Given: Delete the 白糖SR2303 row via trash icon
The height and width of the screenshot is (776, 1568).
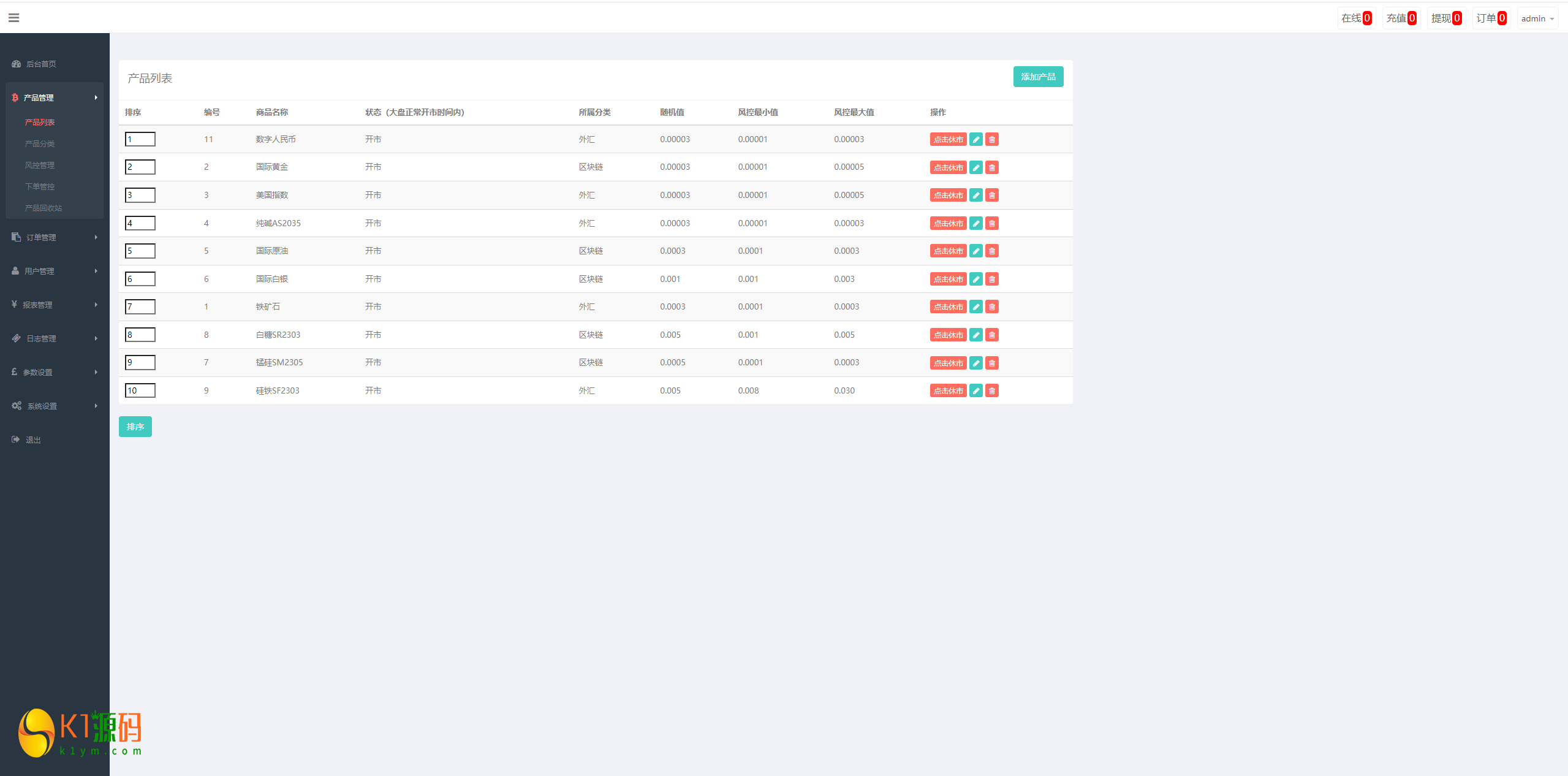Looking at the screenshot, I should (x=992, y=335).
